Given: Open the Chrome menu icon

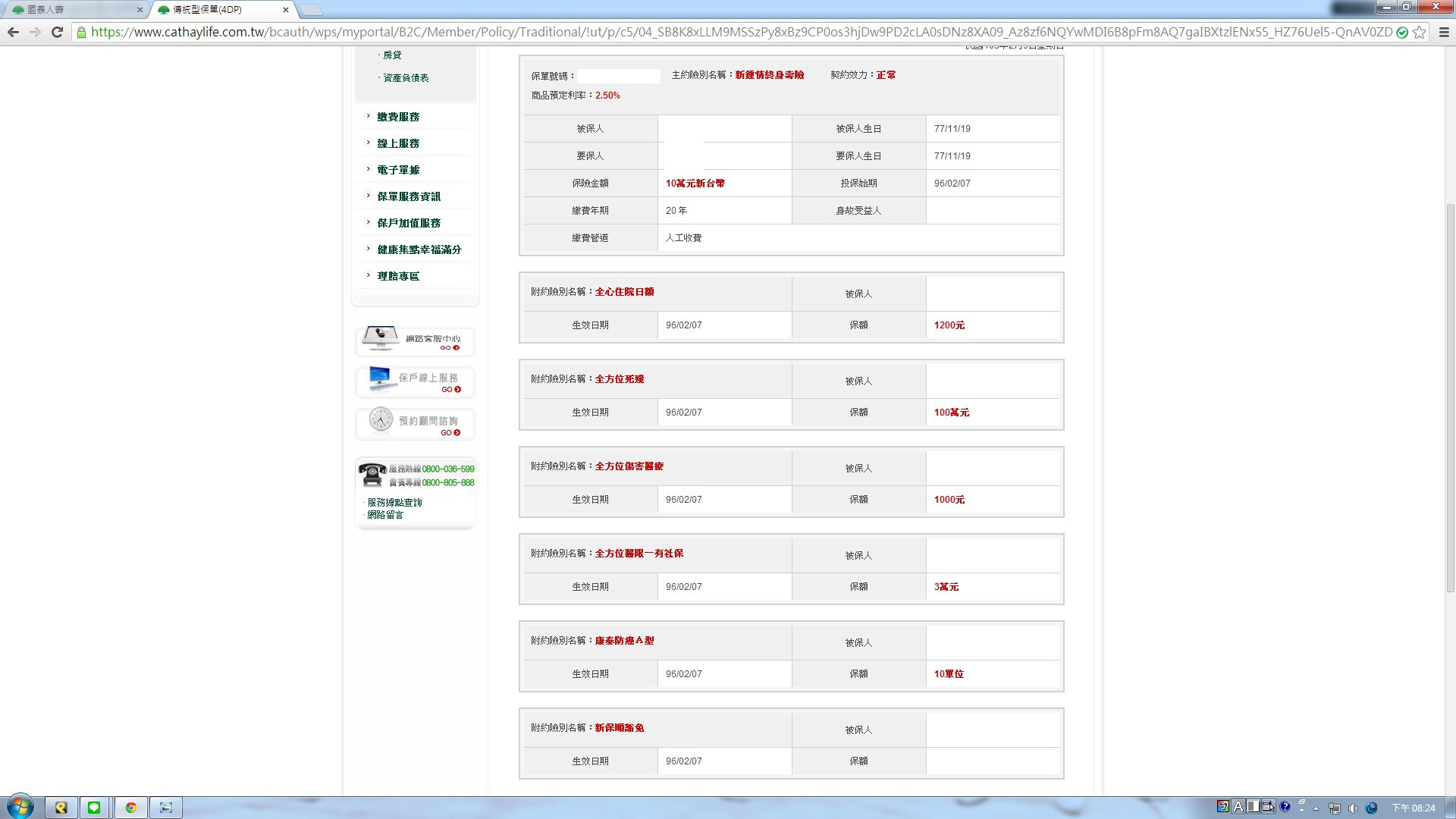Looking at the screenshot, I should (x=1444, y=32).
